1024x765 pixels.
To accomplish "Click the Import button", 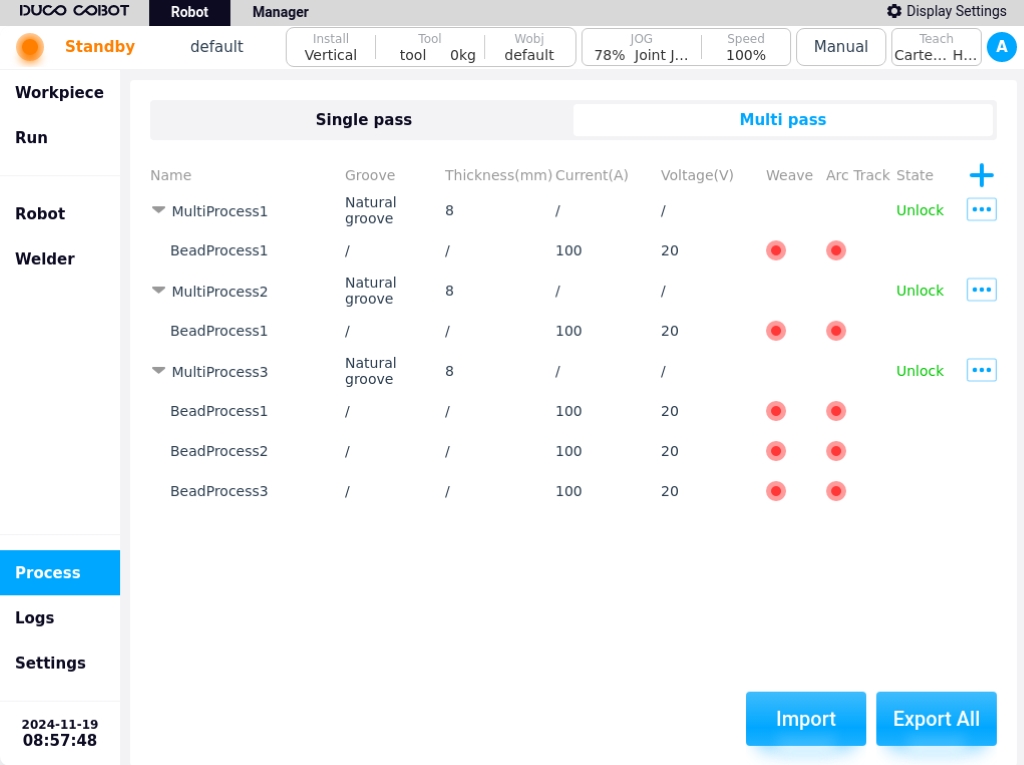I will click(x=806, y=719).
